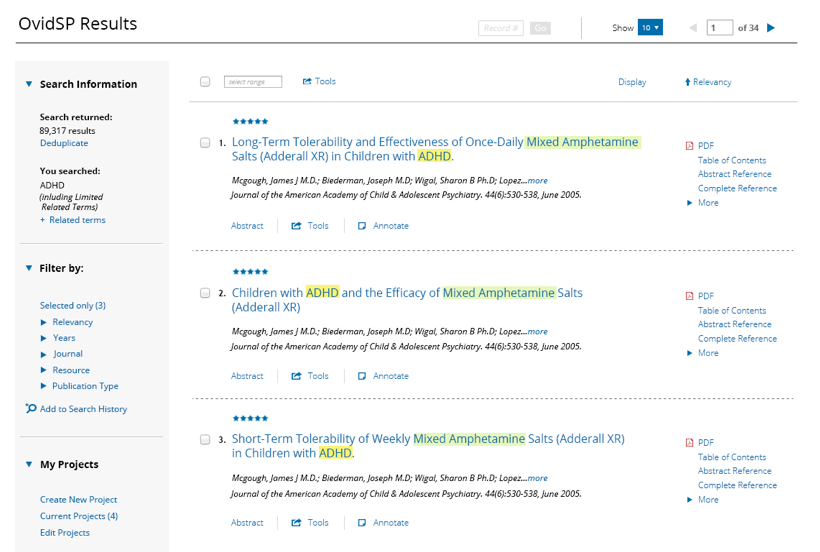Check the select-all results checkbox
Image resolution: width=820 pixels, height=552 pixels.
tap(205, 82)
